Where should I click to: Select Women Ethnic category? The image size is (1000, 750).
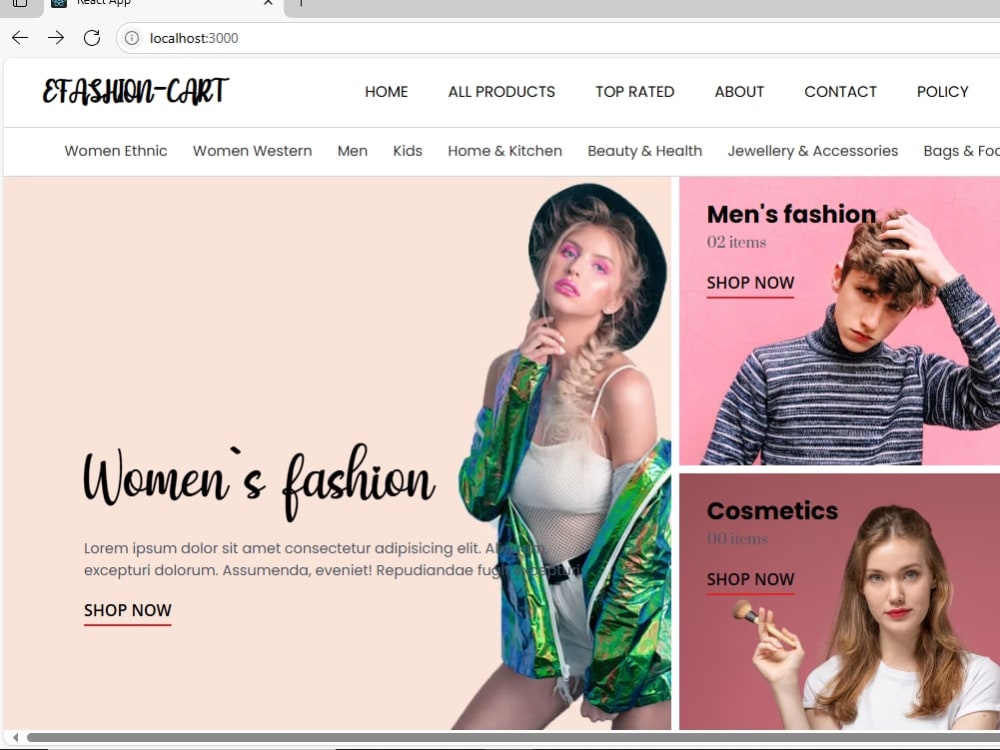116,151
